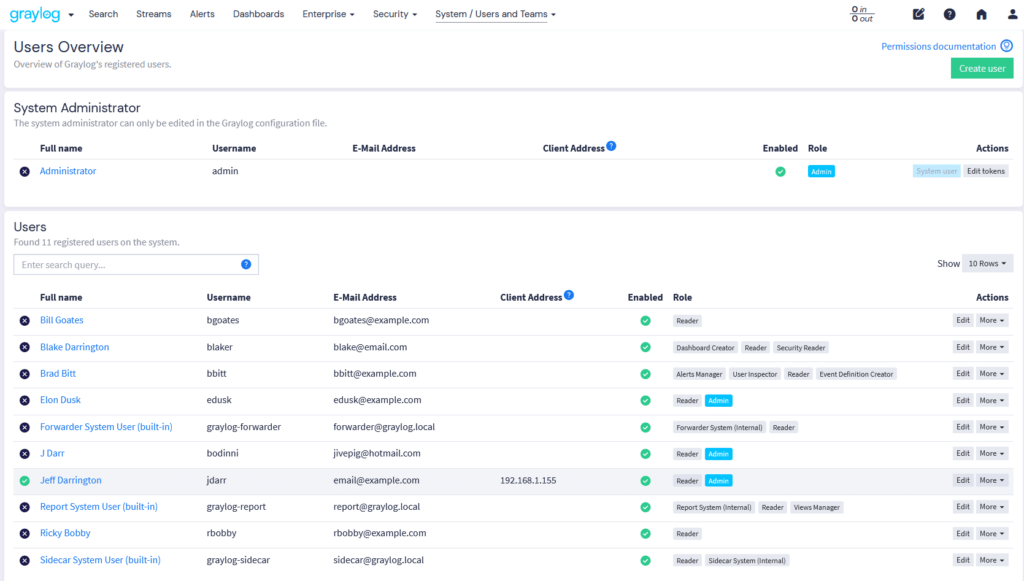The image size is (1024, 581).
Task: Open the Dashboards menu item
Action: click(x=258, y=14)
